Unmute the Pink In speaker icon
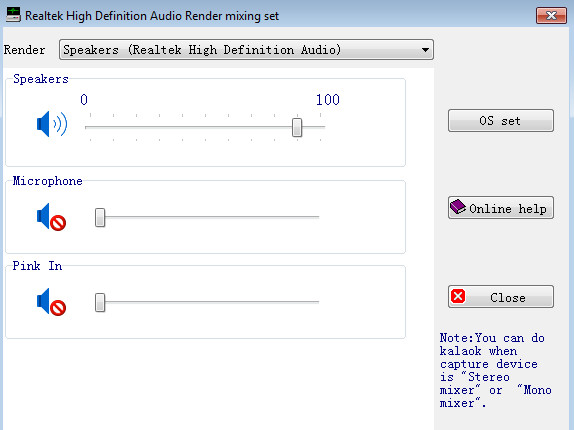This screenshot has width=574, height=430. coord(51,302)
